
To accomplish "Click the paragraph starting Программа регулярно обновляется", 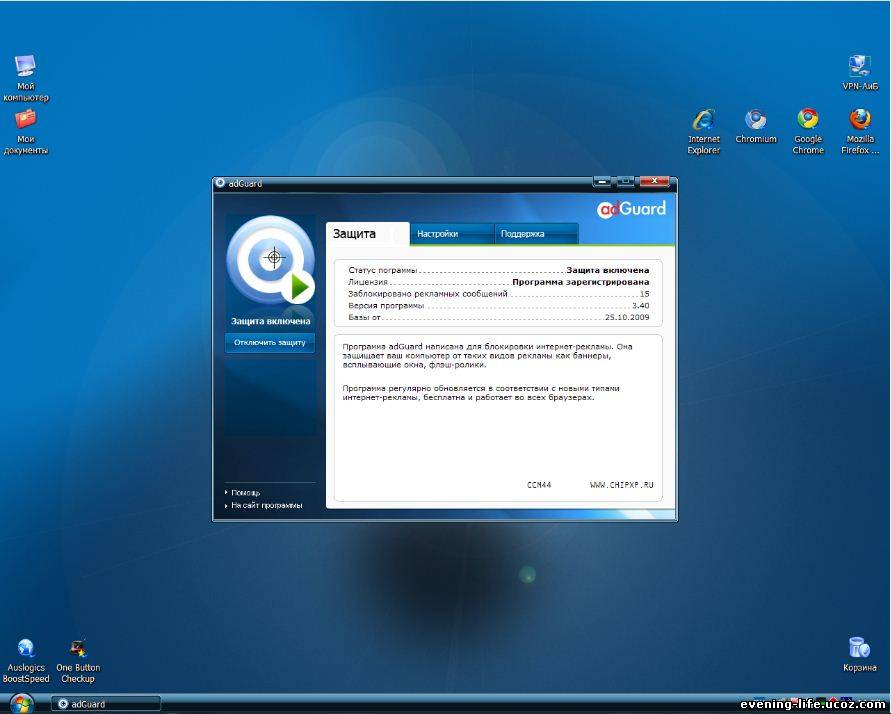I will 481,393.
